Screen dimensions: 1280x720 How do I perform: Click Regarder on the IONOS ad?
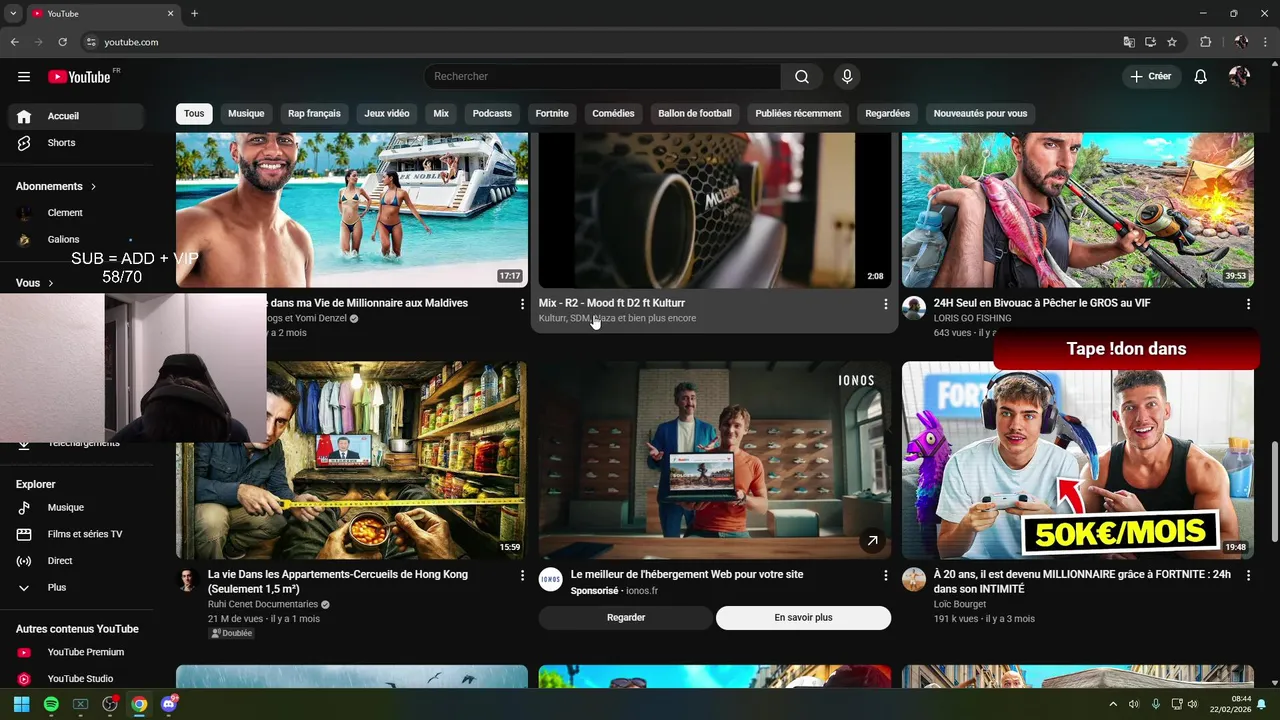tap(626, 618)
